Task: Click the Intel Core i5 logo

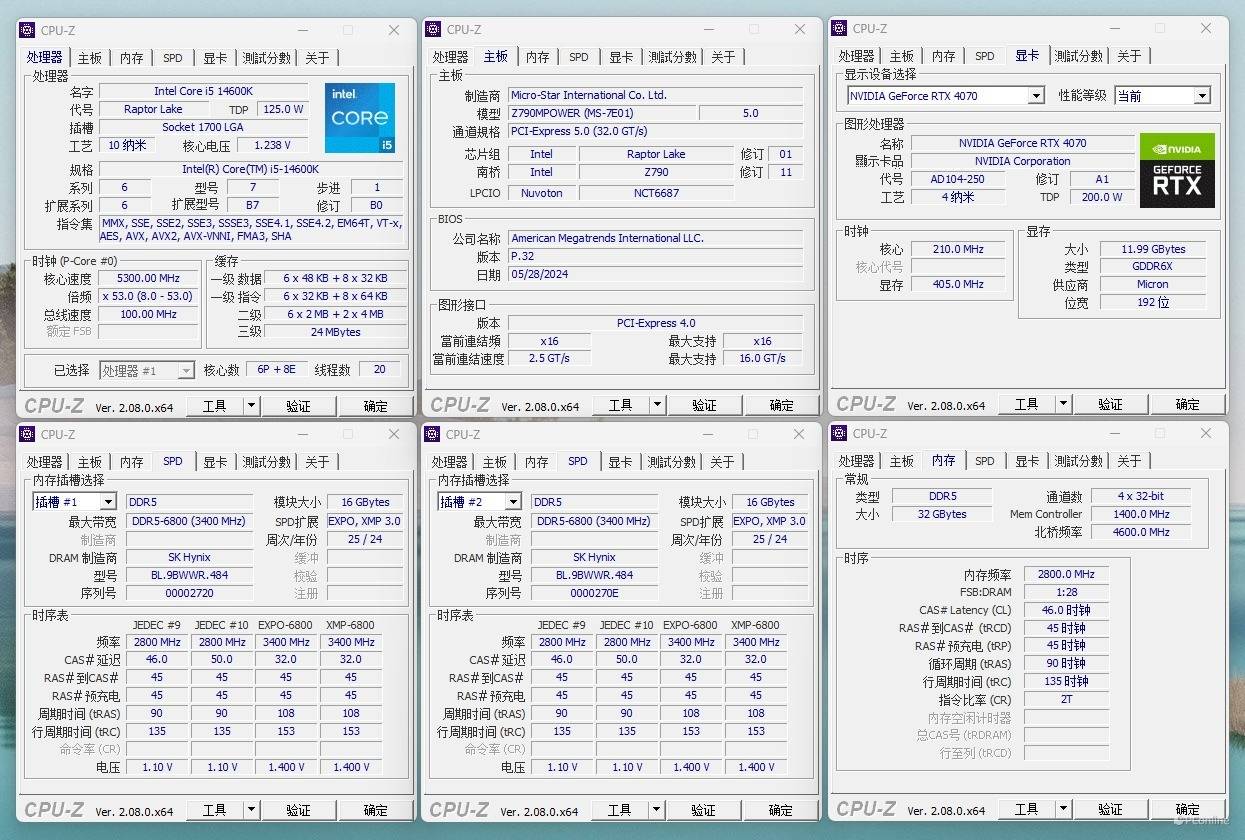Action: click(359, 118)
